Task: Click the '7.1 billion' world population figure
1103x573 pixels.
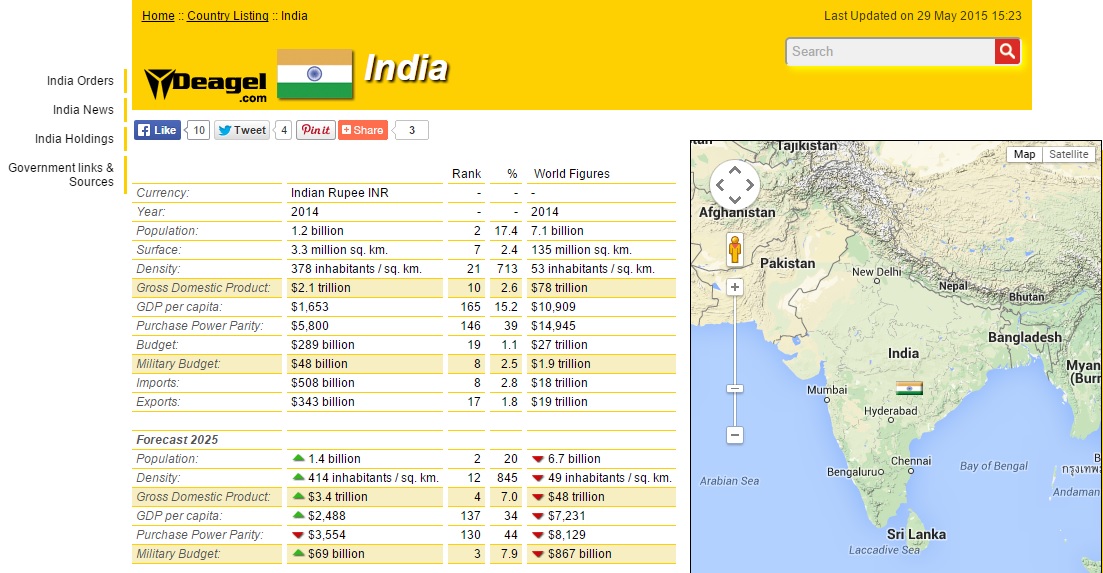Action: 557,231
